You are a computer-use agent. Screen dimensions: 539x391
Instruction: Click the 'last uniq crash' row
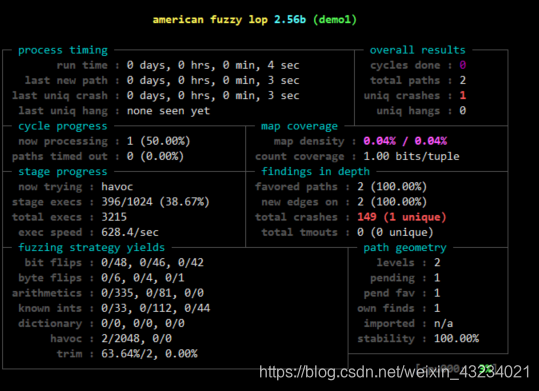156,96
